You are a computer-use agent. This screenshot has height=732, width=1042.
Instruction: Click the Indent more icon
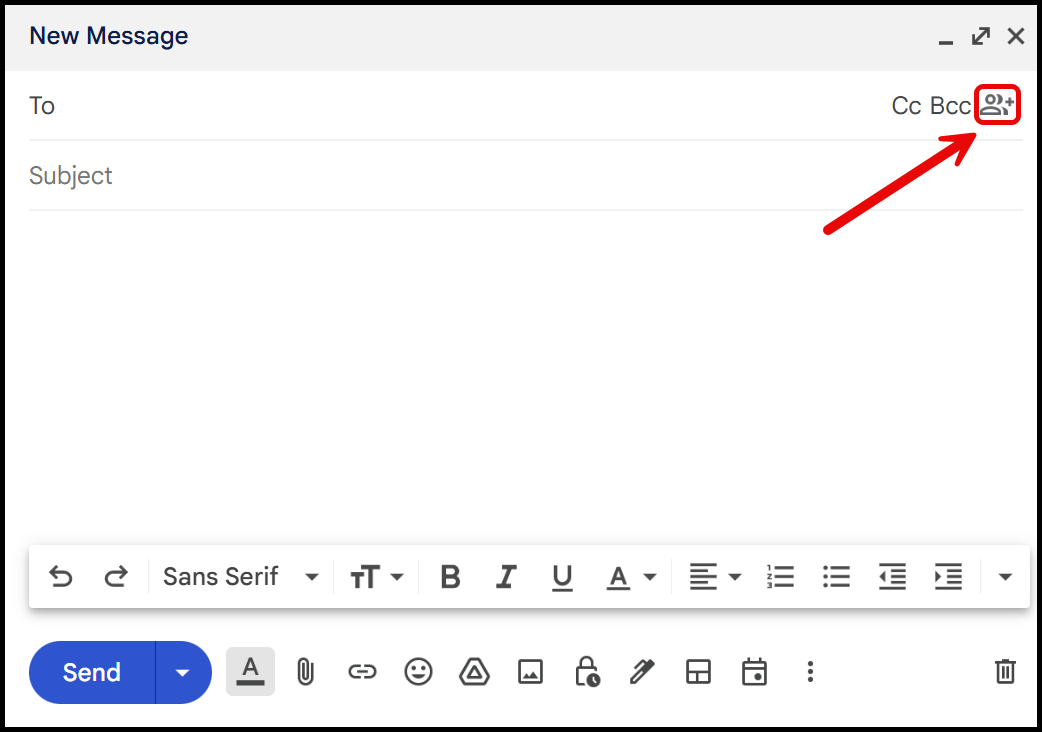(x=948, y=577)
